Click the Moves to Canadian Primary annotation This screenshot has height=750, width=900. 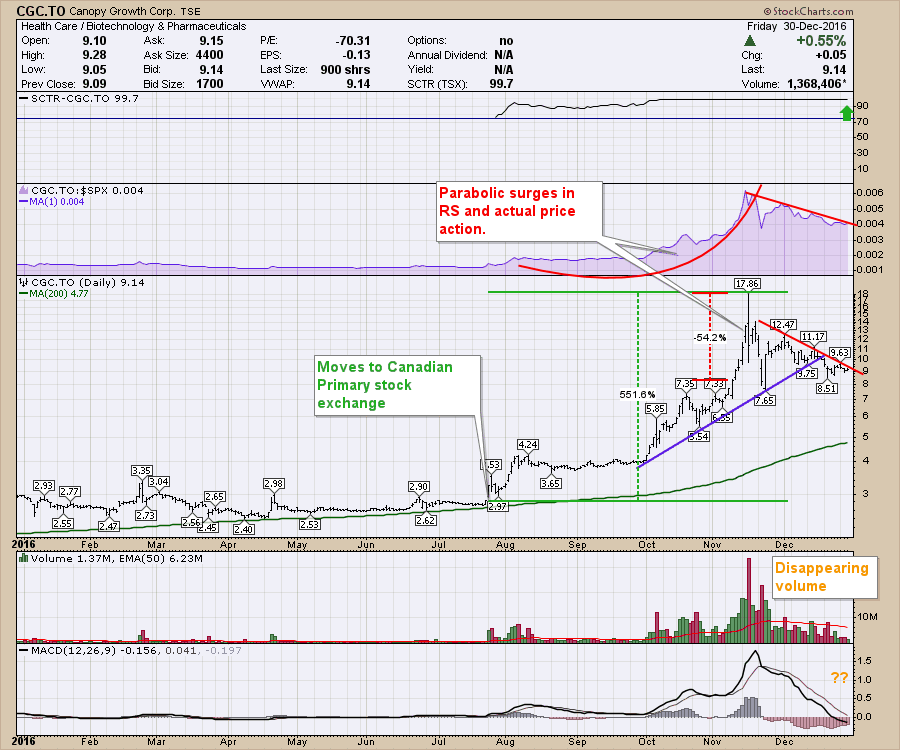[x=398, y=385]
